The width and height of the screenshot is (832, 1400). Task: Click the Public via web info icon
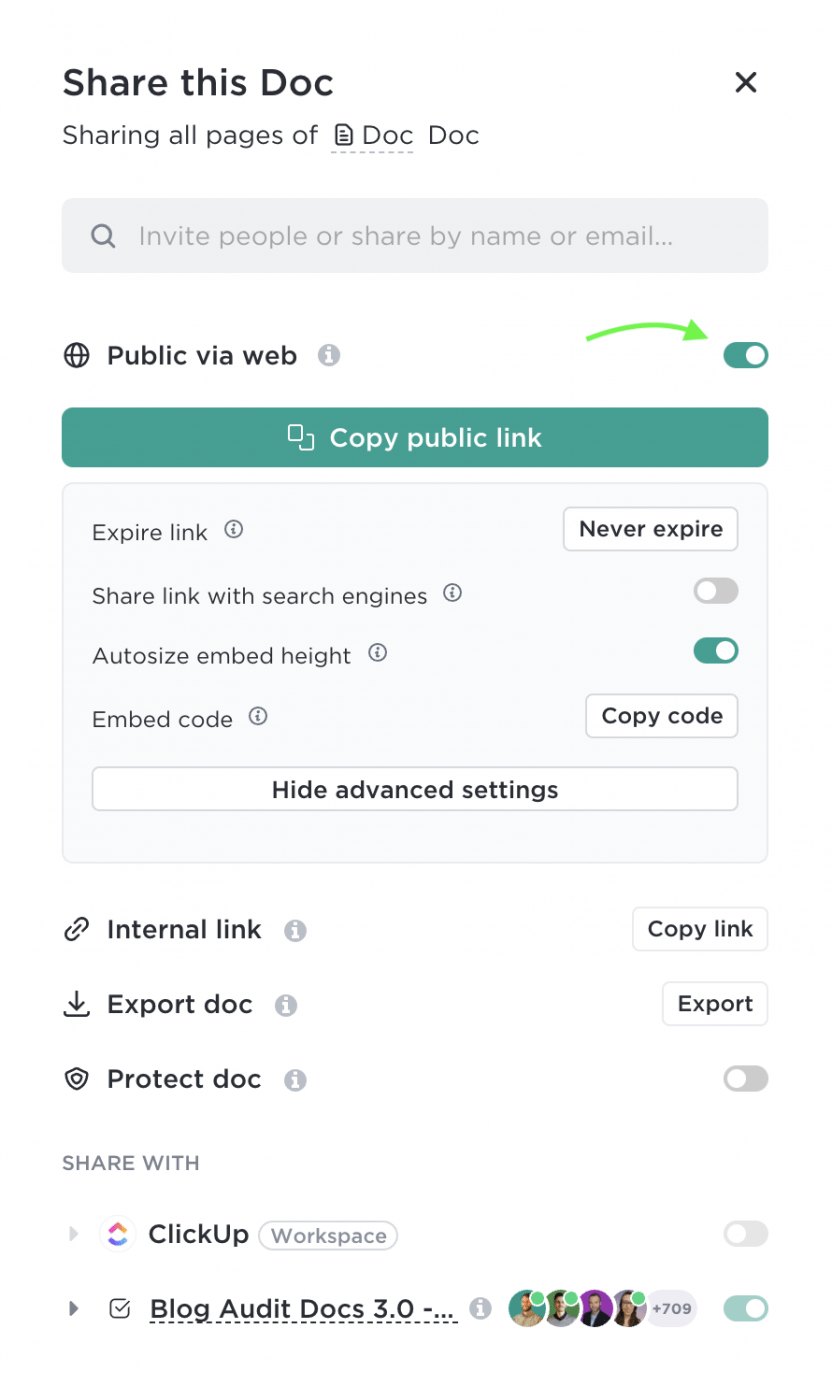pyautogui.click(x=329, y=355)
